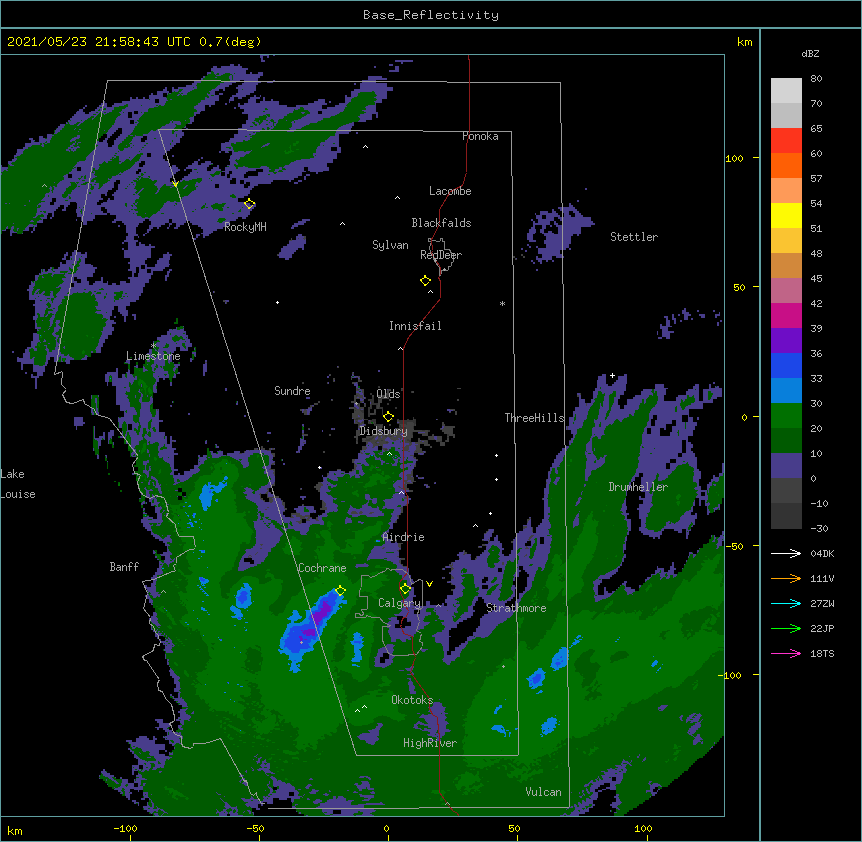Image resolution: width=862 pixels, height=842 pixels.
Task: Click white plus marker north of Drumheller
Action: coord(612,376)
